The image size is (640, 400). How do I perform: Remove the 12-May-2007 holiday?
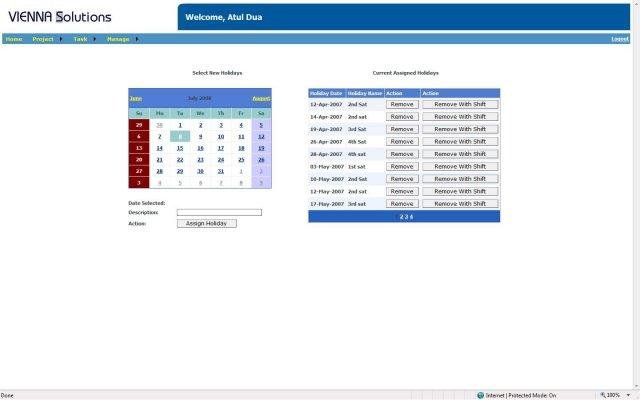[402, 191]
